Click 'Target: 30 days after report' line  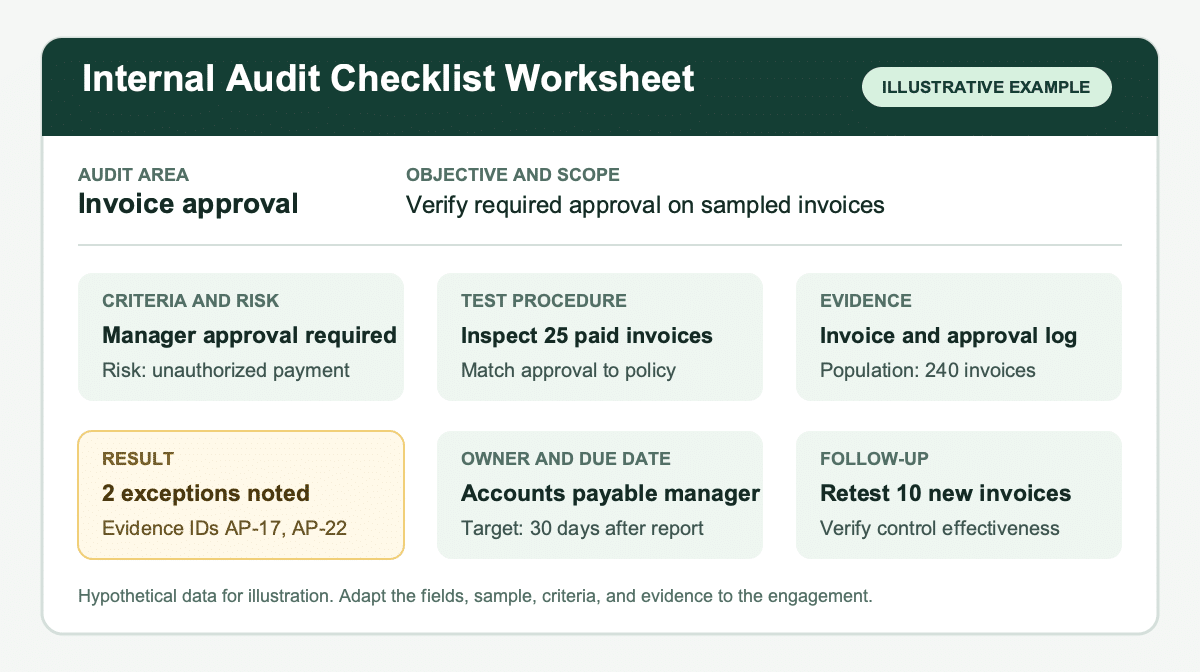[x=582, y=527]
